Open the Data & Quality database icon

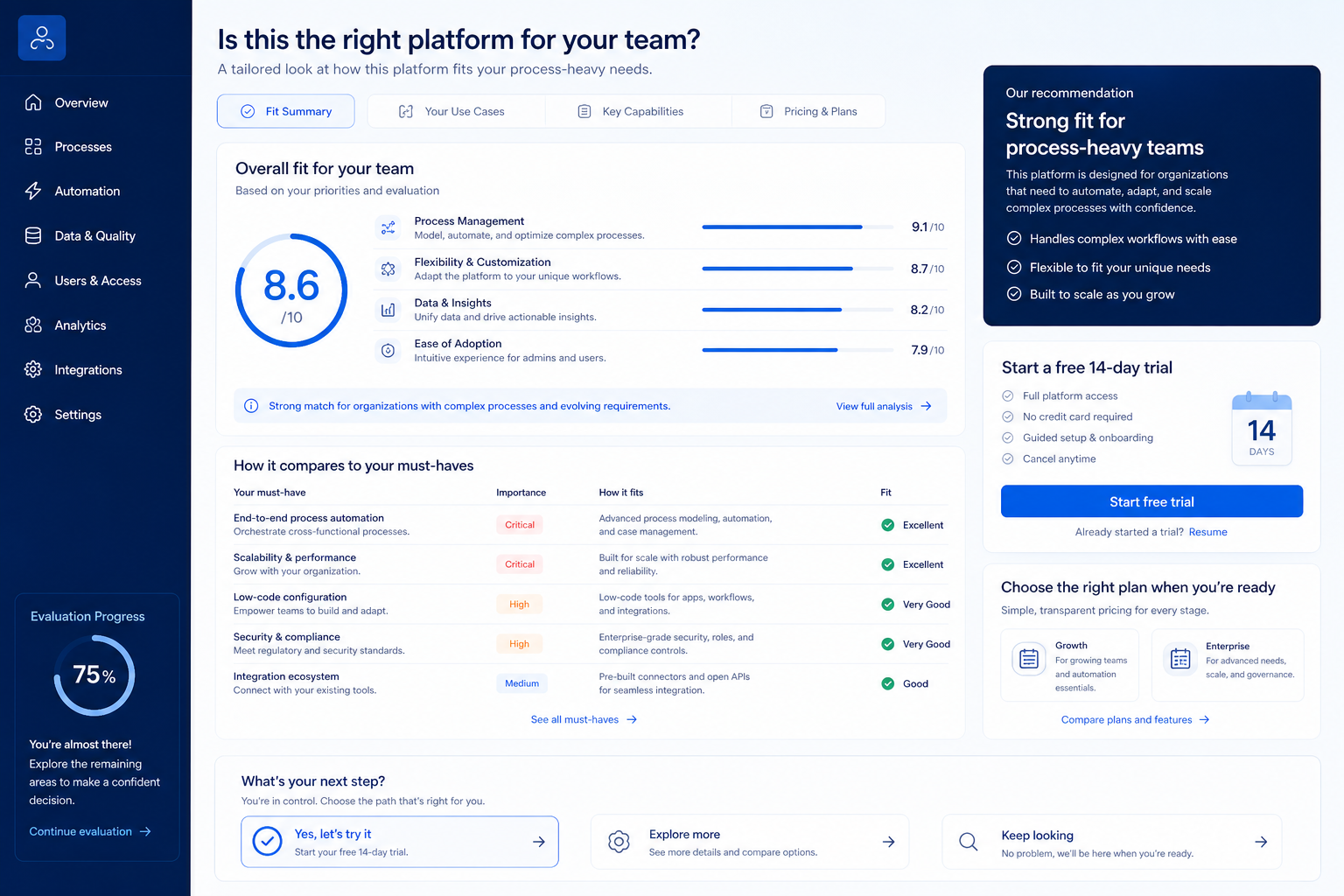[x=33, y=235]
